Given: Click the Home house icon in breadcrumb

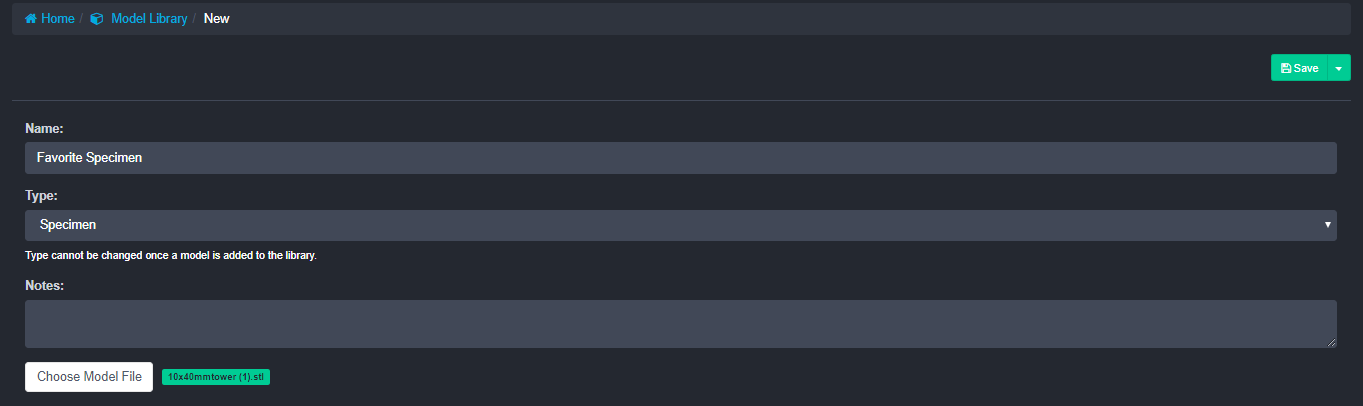Looking at the screenshot, I should point(31,19).
